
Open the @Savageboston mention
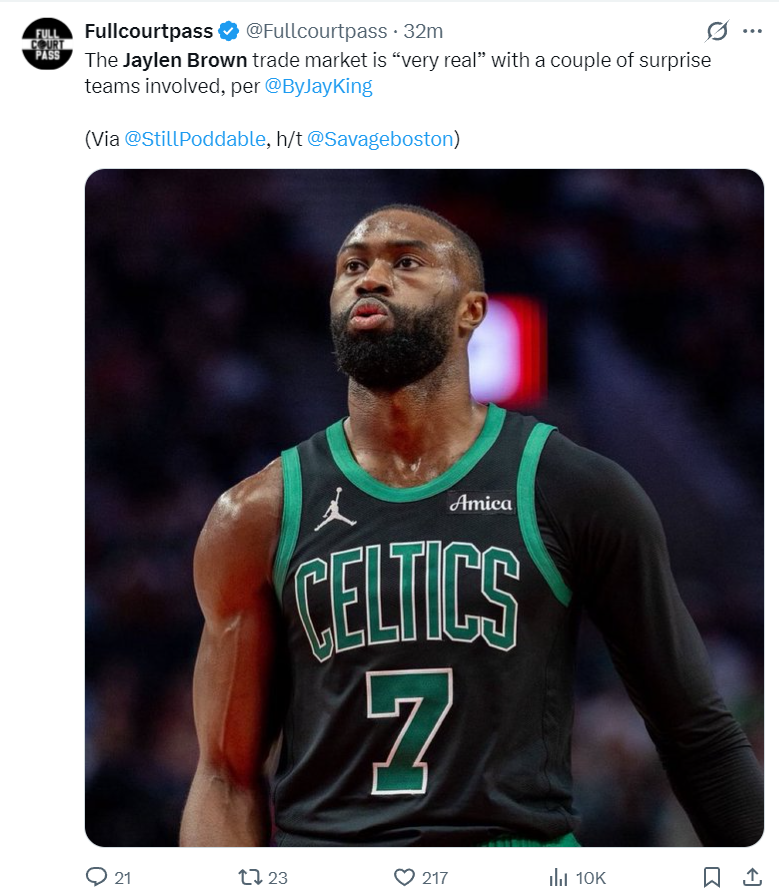coord(380,139)
